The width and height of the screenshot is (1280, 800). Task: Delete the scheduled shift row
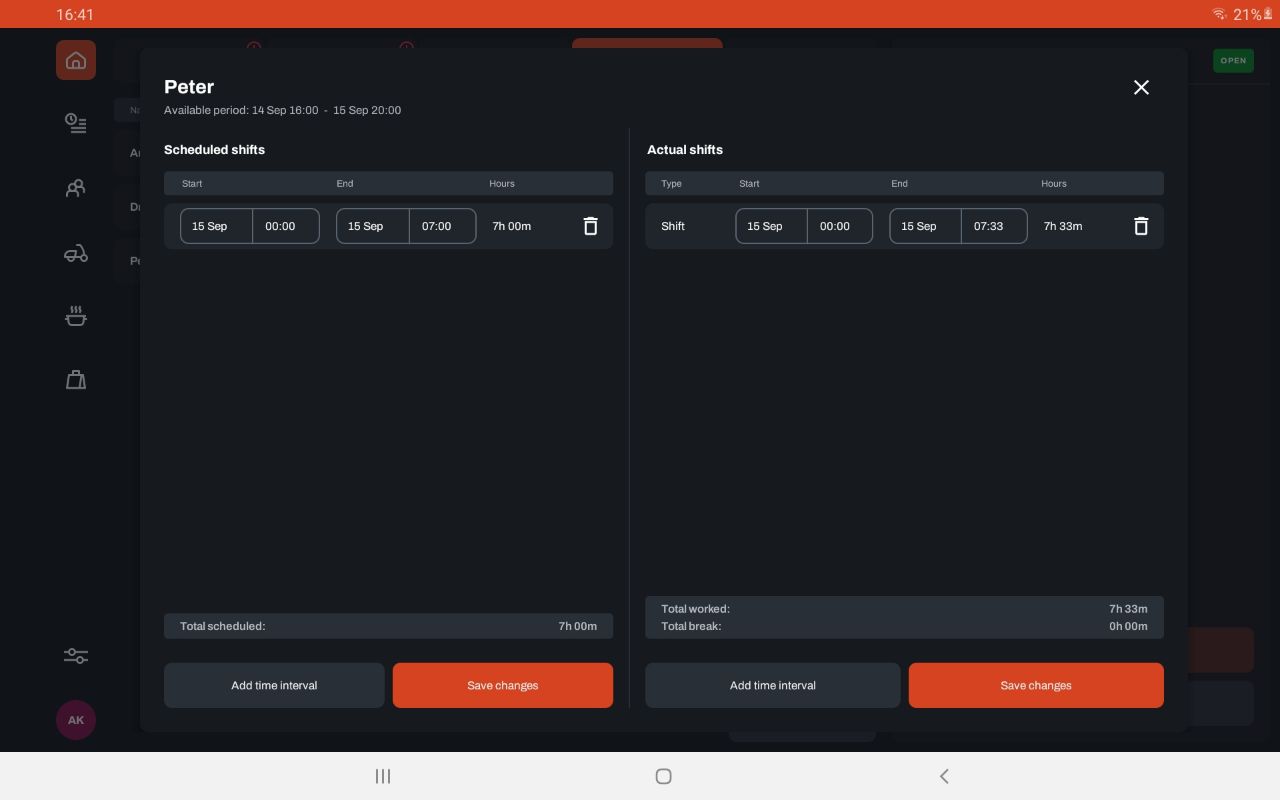click(x=590, y=226)
